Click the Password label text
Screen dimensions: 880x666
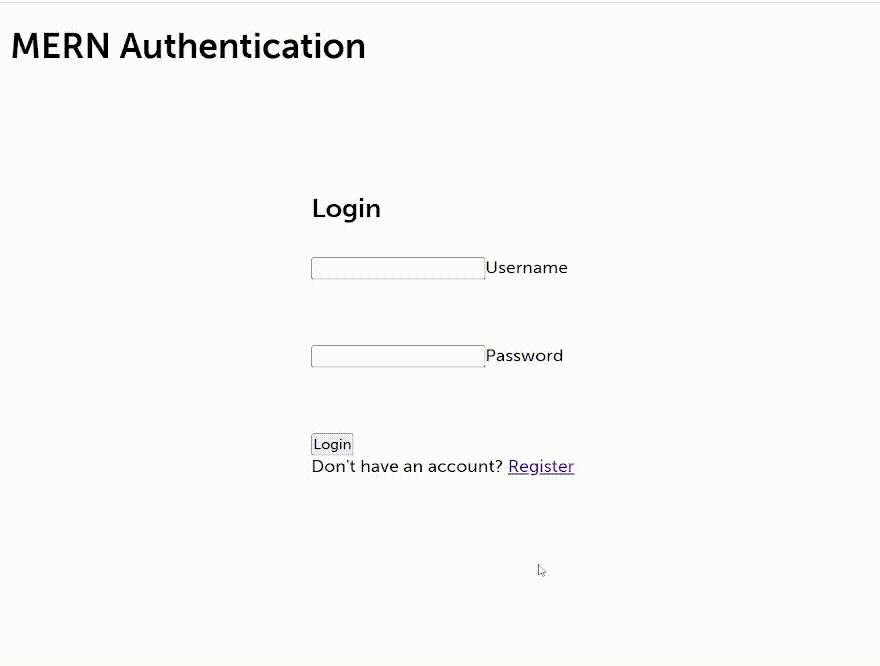click(524, 356)
